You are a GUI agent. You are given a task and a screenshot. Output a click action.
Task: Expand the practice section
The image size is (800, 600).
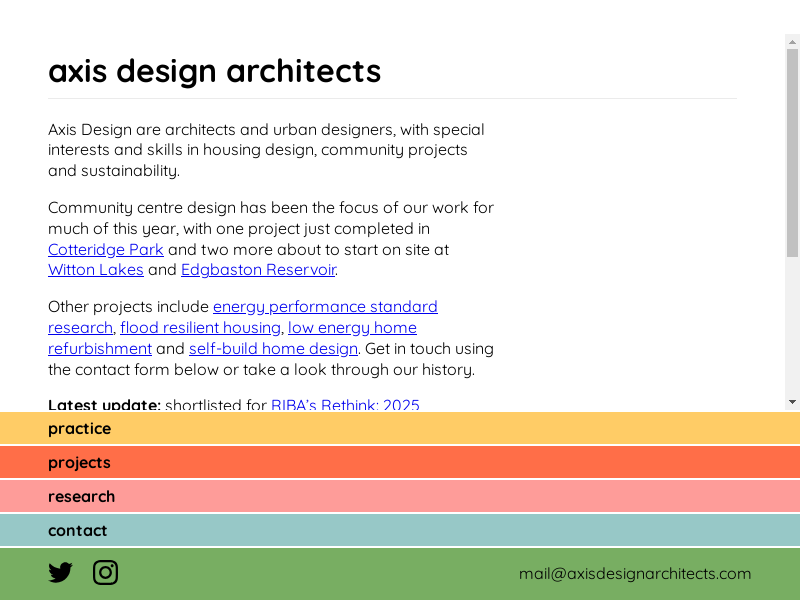80,429
